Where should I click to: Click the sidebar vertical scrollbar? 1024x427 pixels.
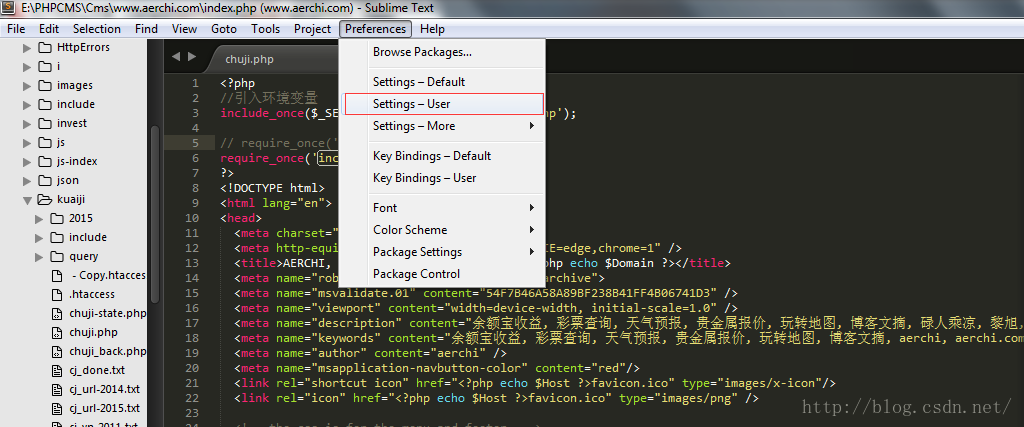point(154,214)
